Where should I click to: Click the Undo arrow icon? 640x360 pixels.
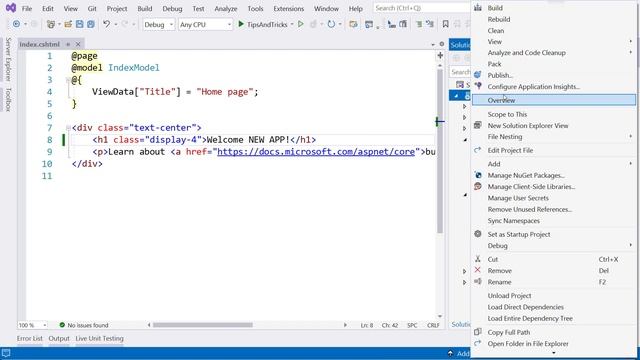(107, 24)
